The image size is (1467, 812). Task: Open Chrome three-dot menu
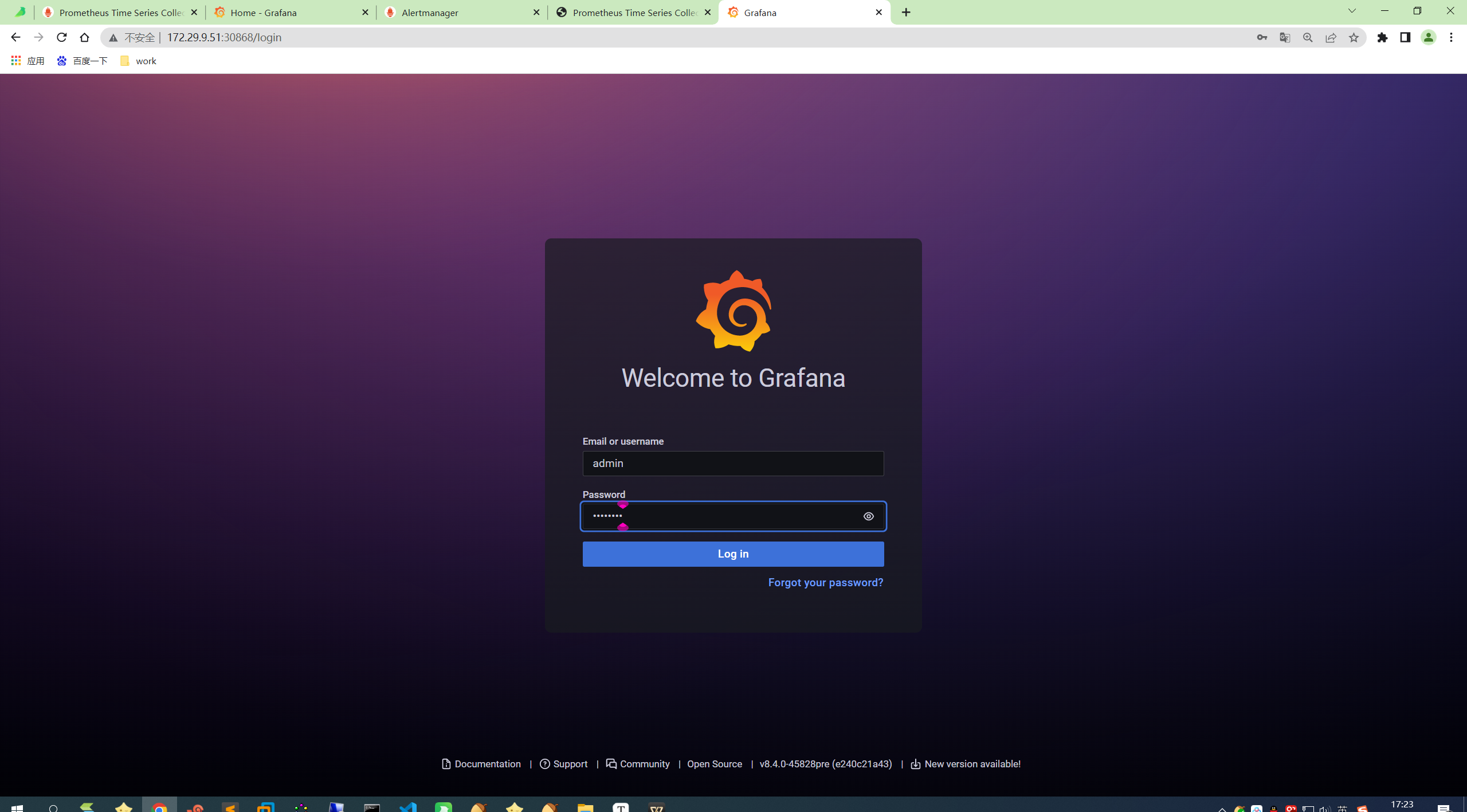click(1451, 37)
